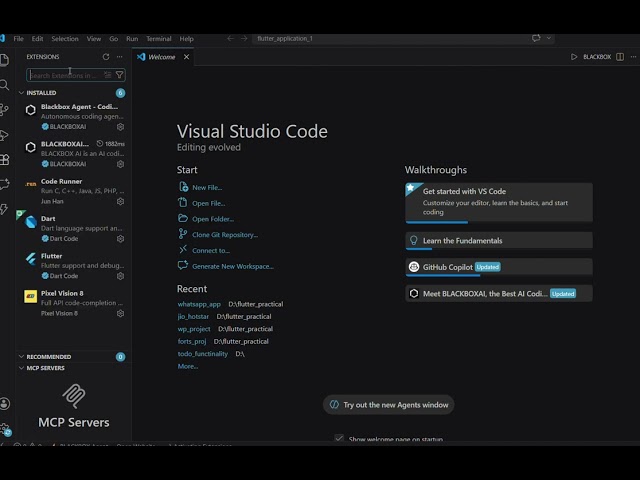Expand the RECOMMENDED section

tap(73, 357)
